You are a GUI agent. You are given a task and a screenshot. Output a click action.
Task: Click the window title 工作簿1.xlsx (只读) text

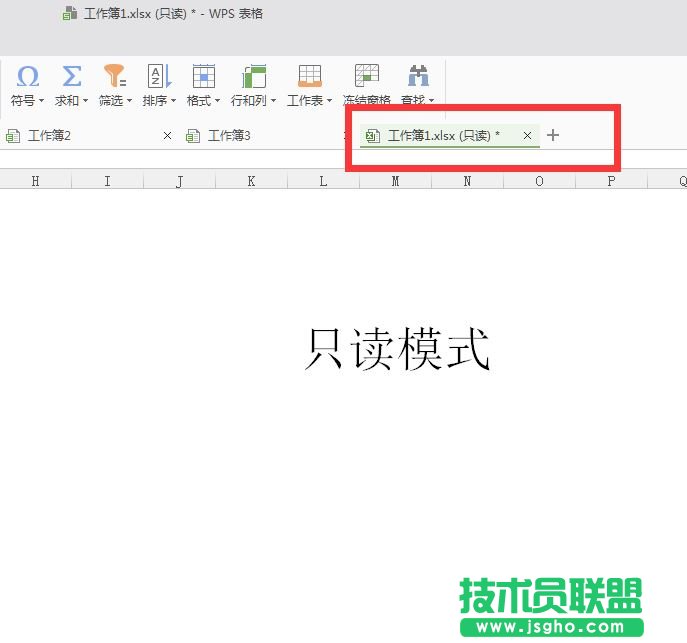pyautogui.click(x=135, y=14)
